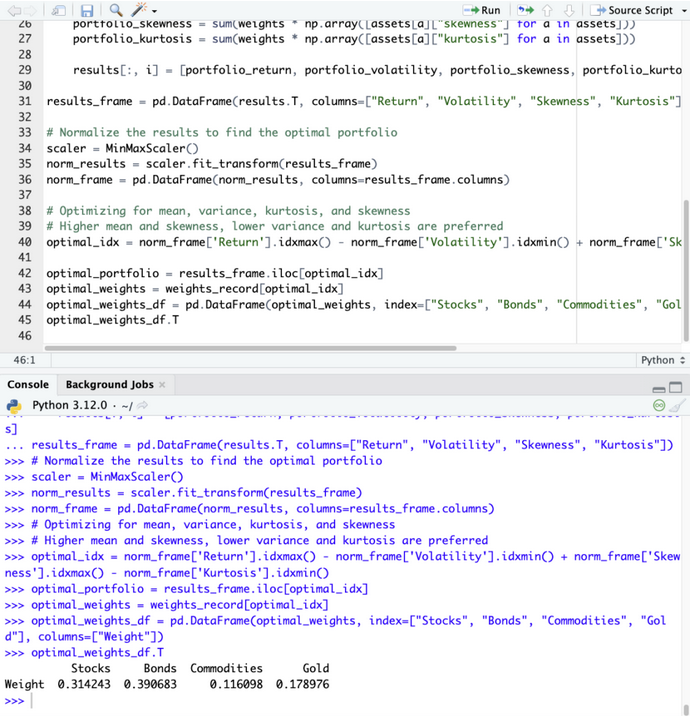Click the Gold column header in the console output

point(316,669)
